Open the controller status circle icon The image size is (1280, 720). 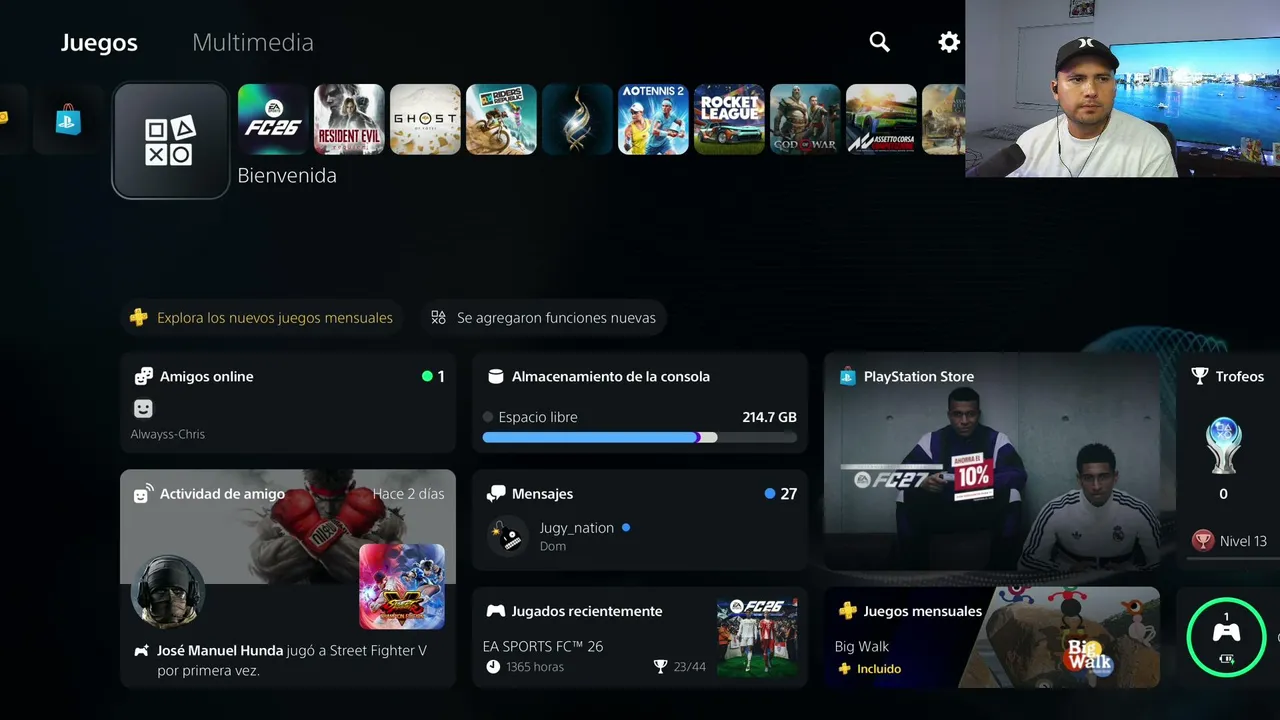pos(1226,636)
